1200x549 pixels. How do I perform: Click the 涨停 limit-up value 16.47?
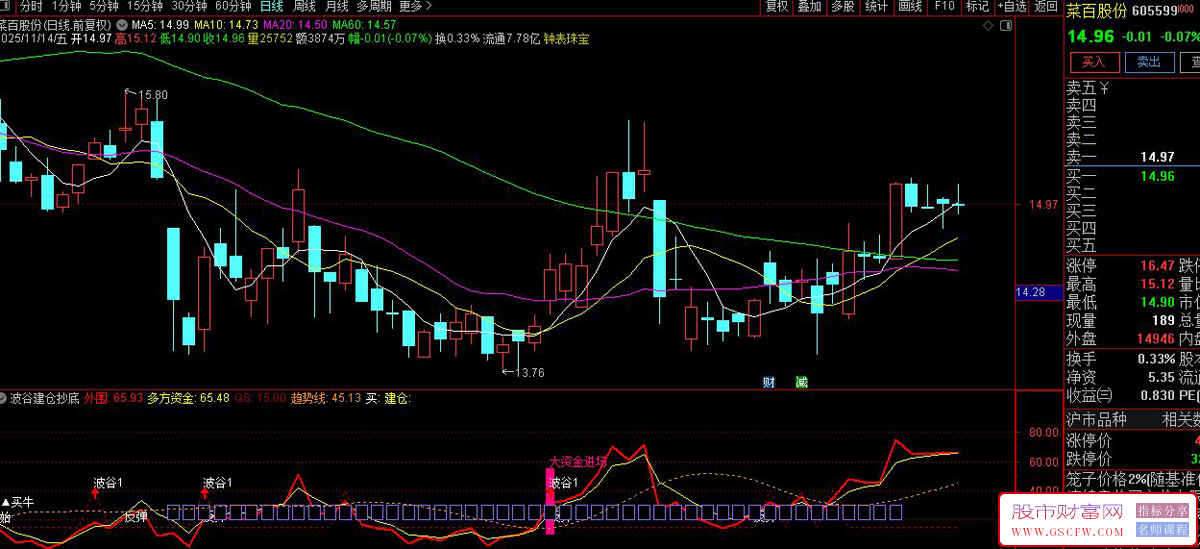click(x=1159, y=265)
